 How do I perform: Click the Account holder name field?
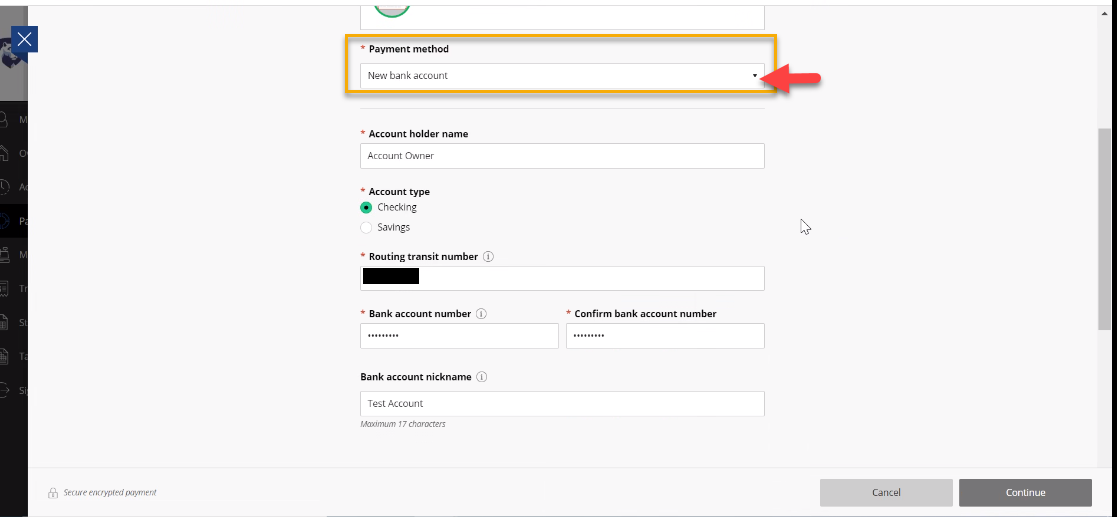pos(561,156)
